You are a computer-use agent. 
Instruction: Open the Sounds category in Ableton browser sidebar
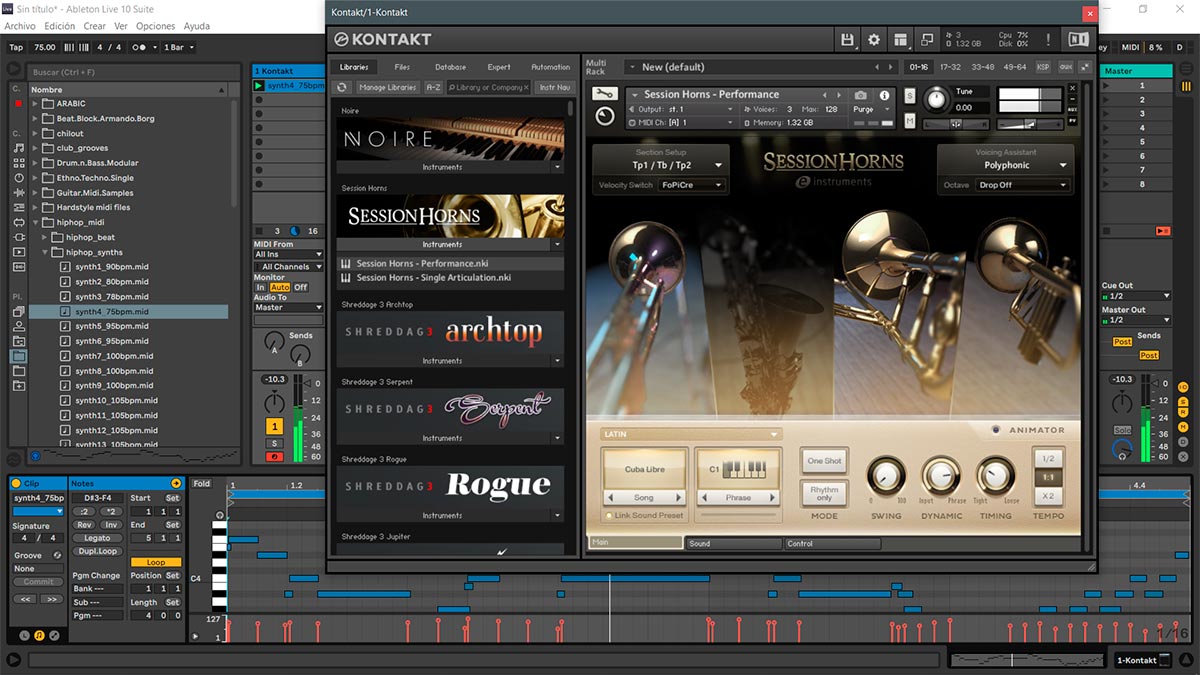[18, 147]
